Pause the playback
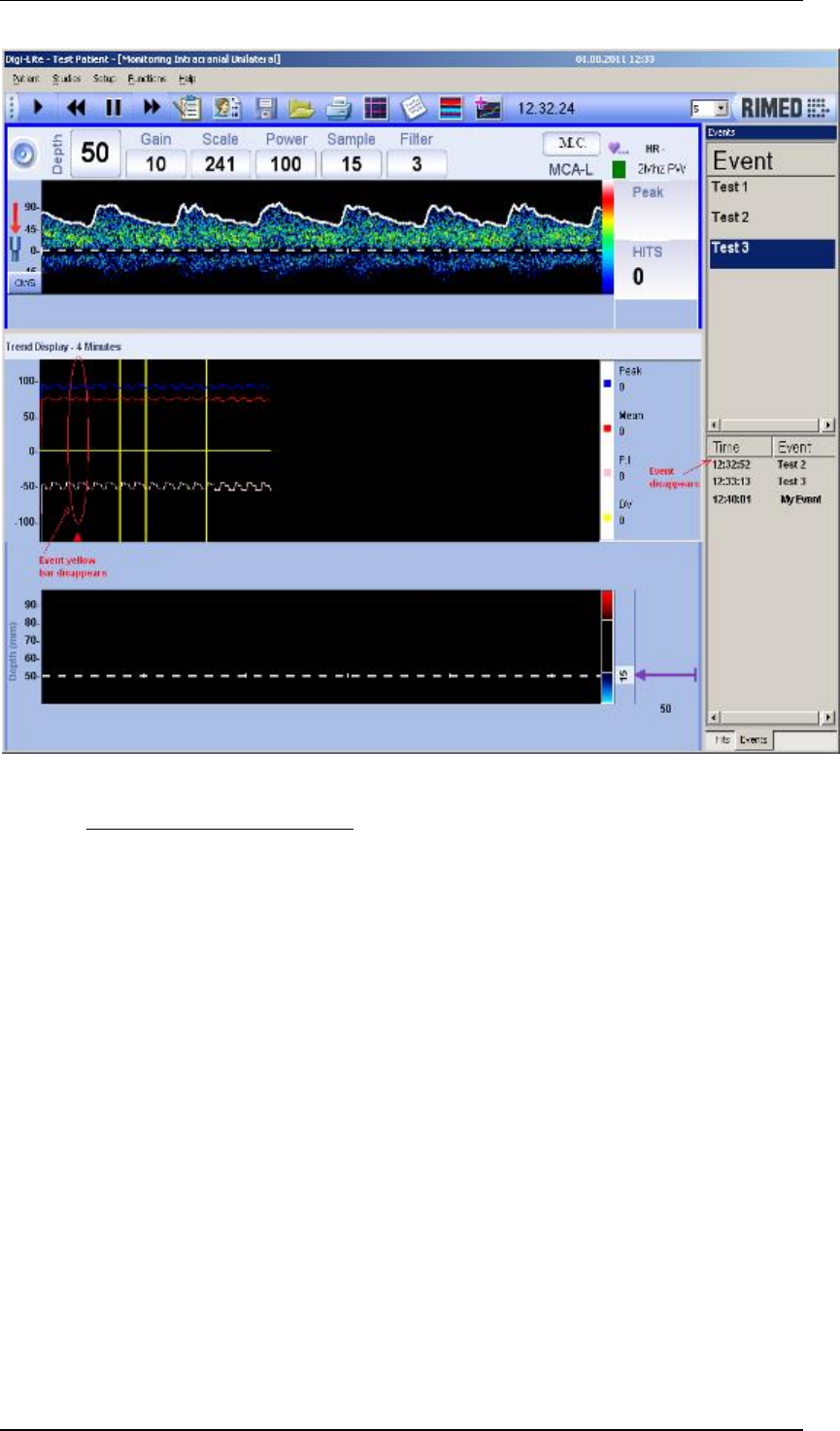 pos(114,108)
